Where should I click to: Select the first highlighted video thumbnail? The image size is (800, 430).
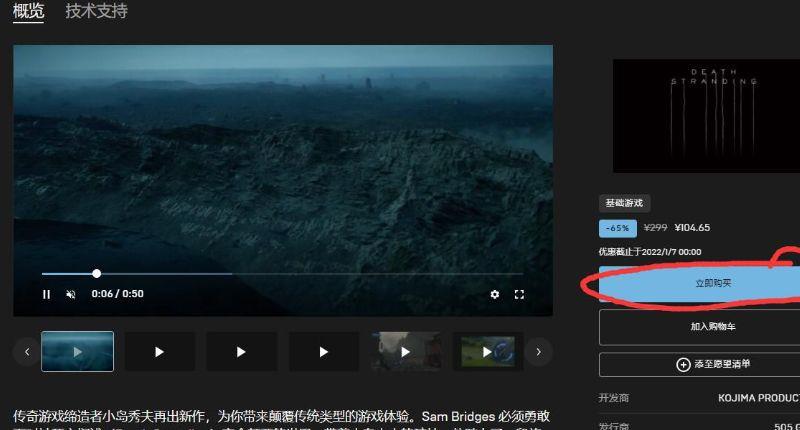(78, 351)
